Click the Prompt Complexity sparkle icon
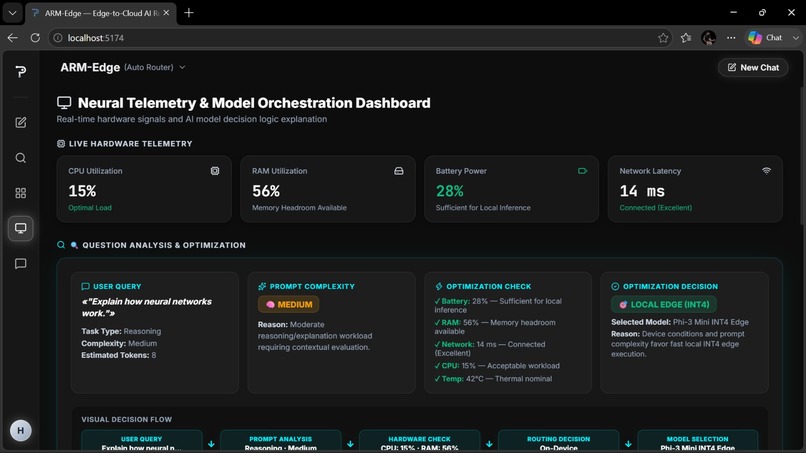Screen dimensions: 806x453 click(262, 286)
